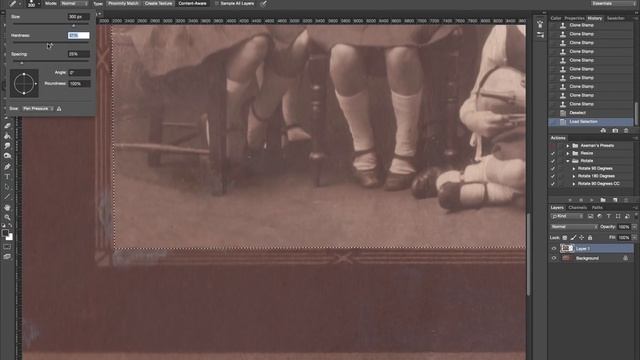Image resolution: width=640 pixels, height=360 pixels.
Task: Create new action icon
Action: tap(615, 200)
